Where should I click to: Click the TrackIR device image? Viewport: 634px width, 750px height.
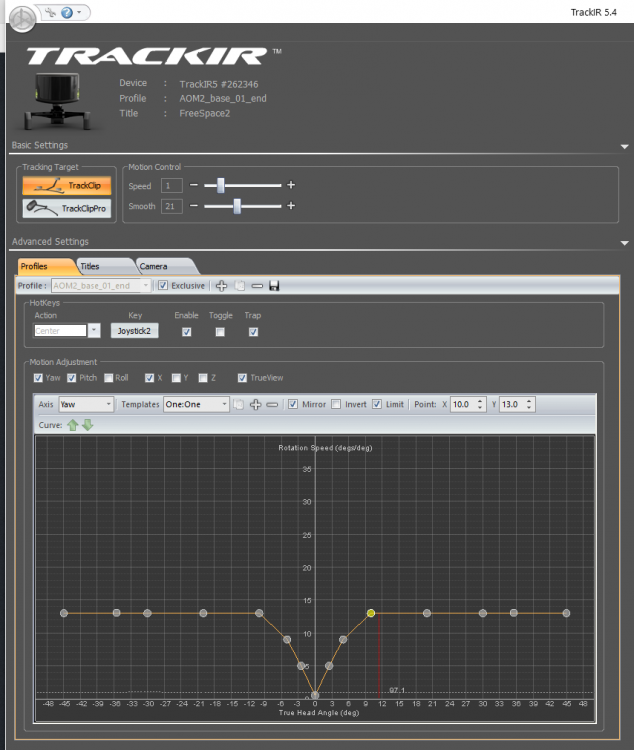[58, 101]
